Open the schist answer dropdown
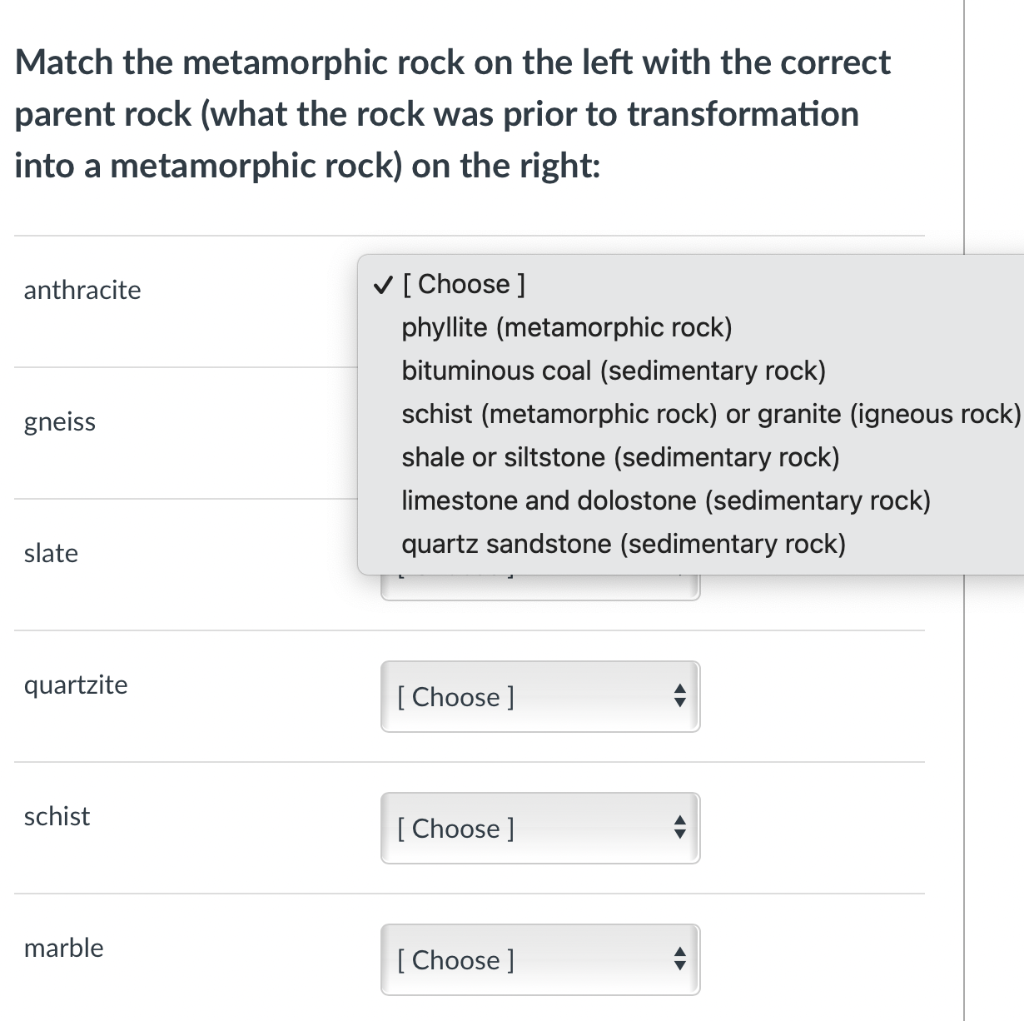The width and height of the screenshot is (1024, 1021). [x=540, y=828]
